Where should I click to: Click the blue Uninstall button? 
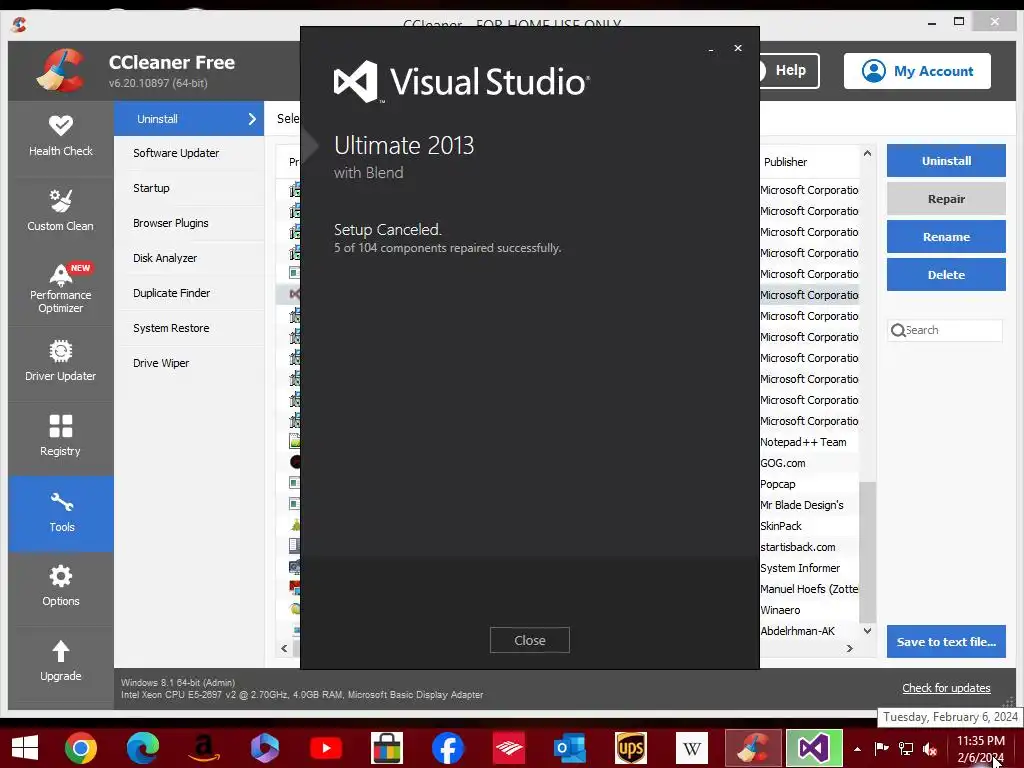(946, 161)
